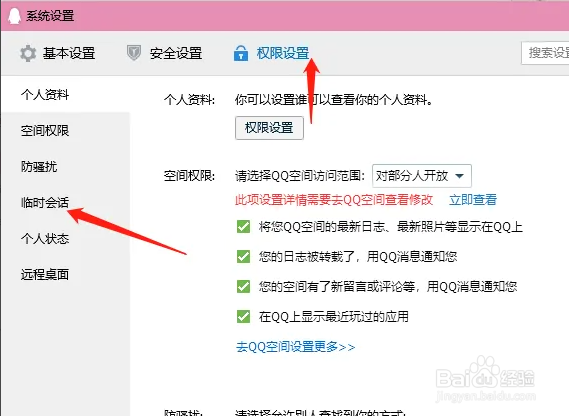Click the shield icon for 安全设置

click(134, 53)
